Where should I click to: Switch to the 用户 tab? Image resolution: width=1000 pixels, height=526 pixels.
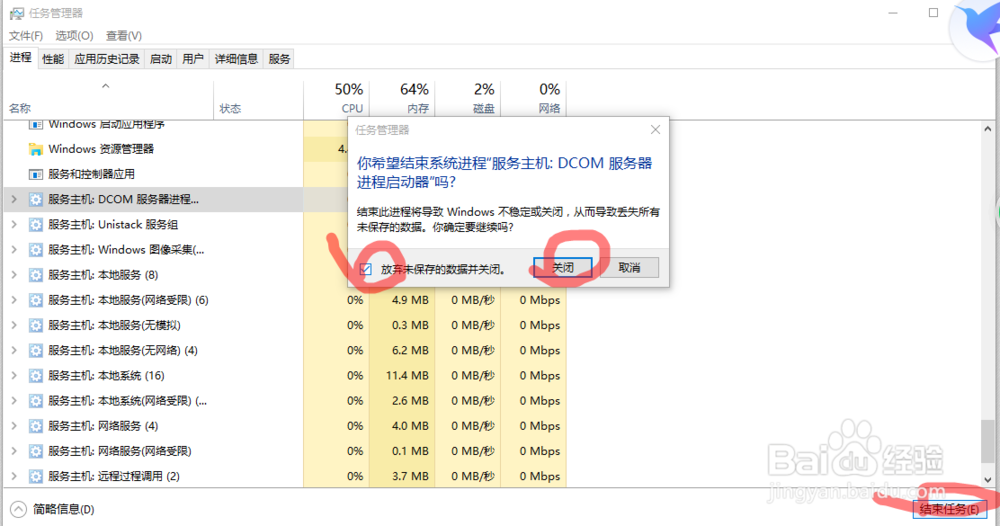[x=193, y=59]
